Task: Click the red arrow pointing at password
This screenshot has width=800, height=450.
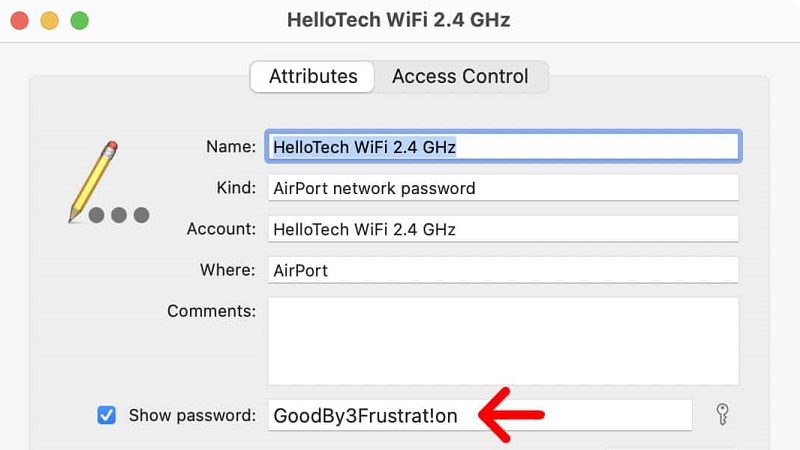Action: [511, 414]
